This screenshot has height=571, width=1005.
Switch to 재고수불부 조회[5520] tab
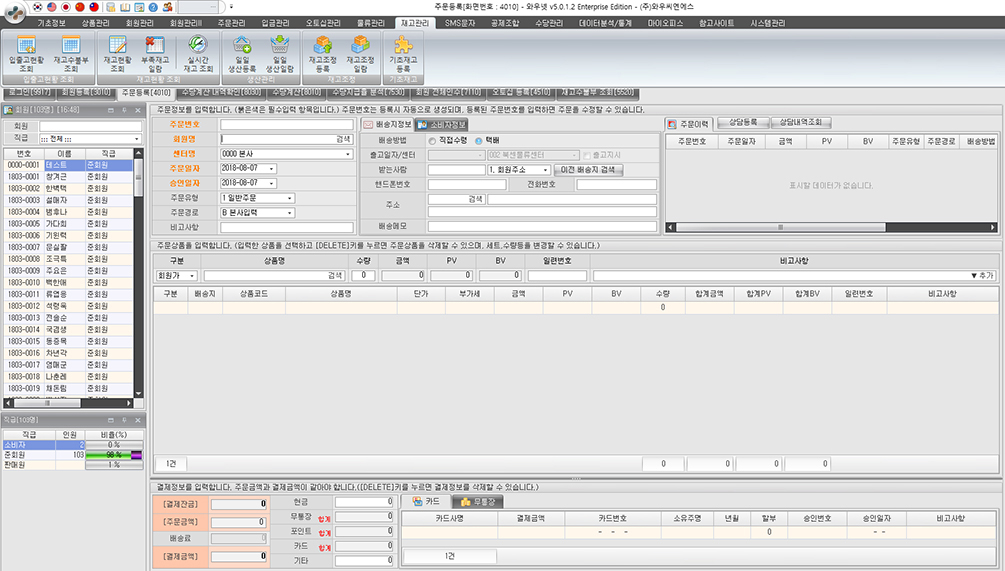click(x=598, y=93)
